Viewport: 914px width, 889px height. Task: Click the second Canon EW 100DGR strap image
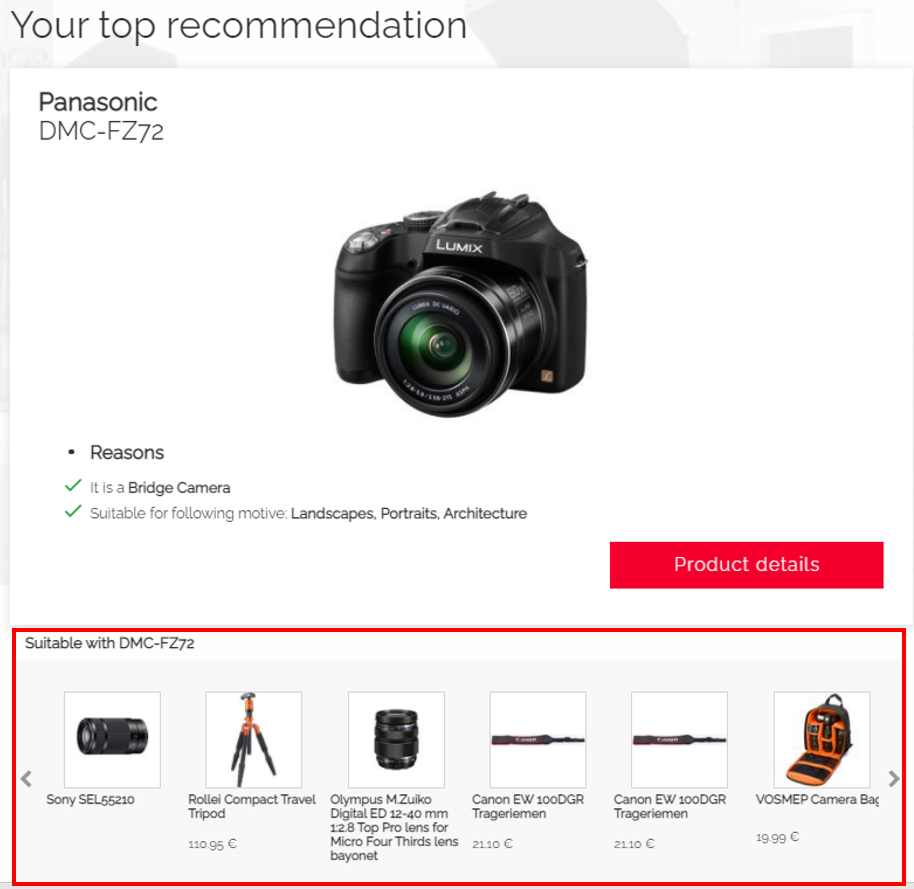pyautogui.click(x=679, y=739)
